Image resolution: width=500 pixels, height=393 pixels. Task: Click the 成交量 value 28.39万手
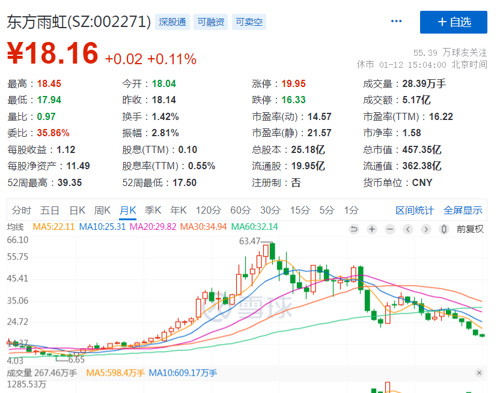coord(424,84)
